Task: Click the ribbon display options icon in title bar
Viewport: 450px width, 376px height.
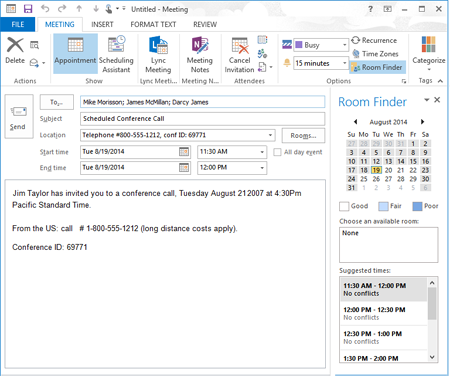Action: pyautogui.click(x=387, y=9)
